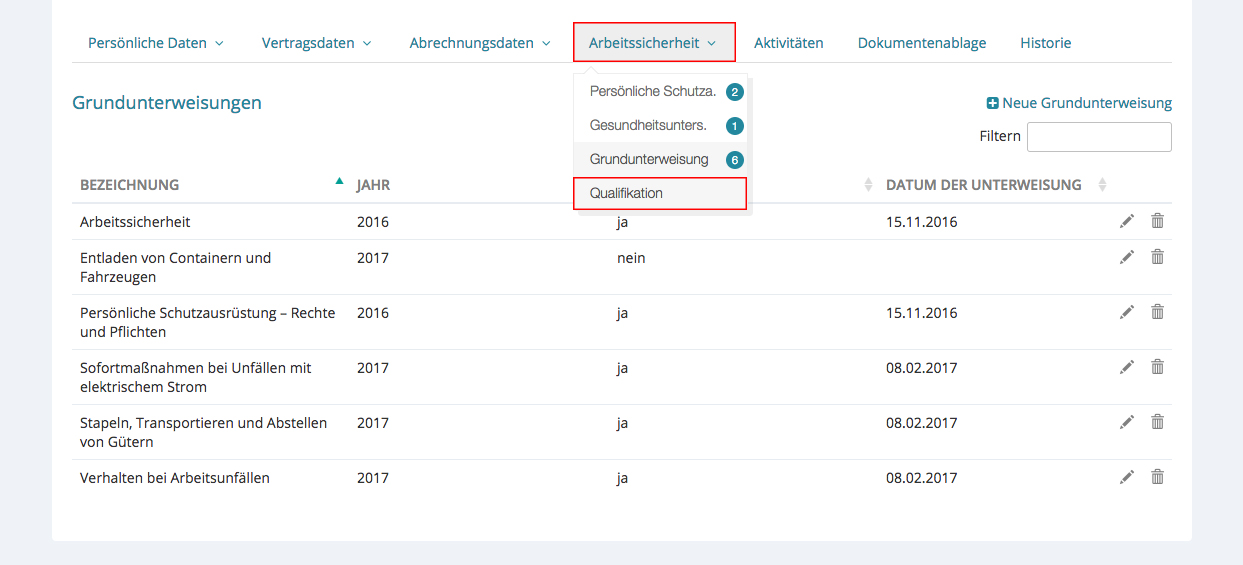
Task: Edit the Arbeitssicherheit row with pencil icon
Action: [x=1127, y=221]
